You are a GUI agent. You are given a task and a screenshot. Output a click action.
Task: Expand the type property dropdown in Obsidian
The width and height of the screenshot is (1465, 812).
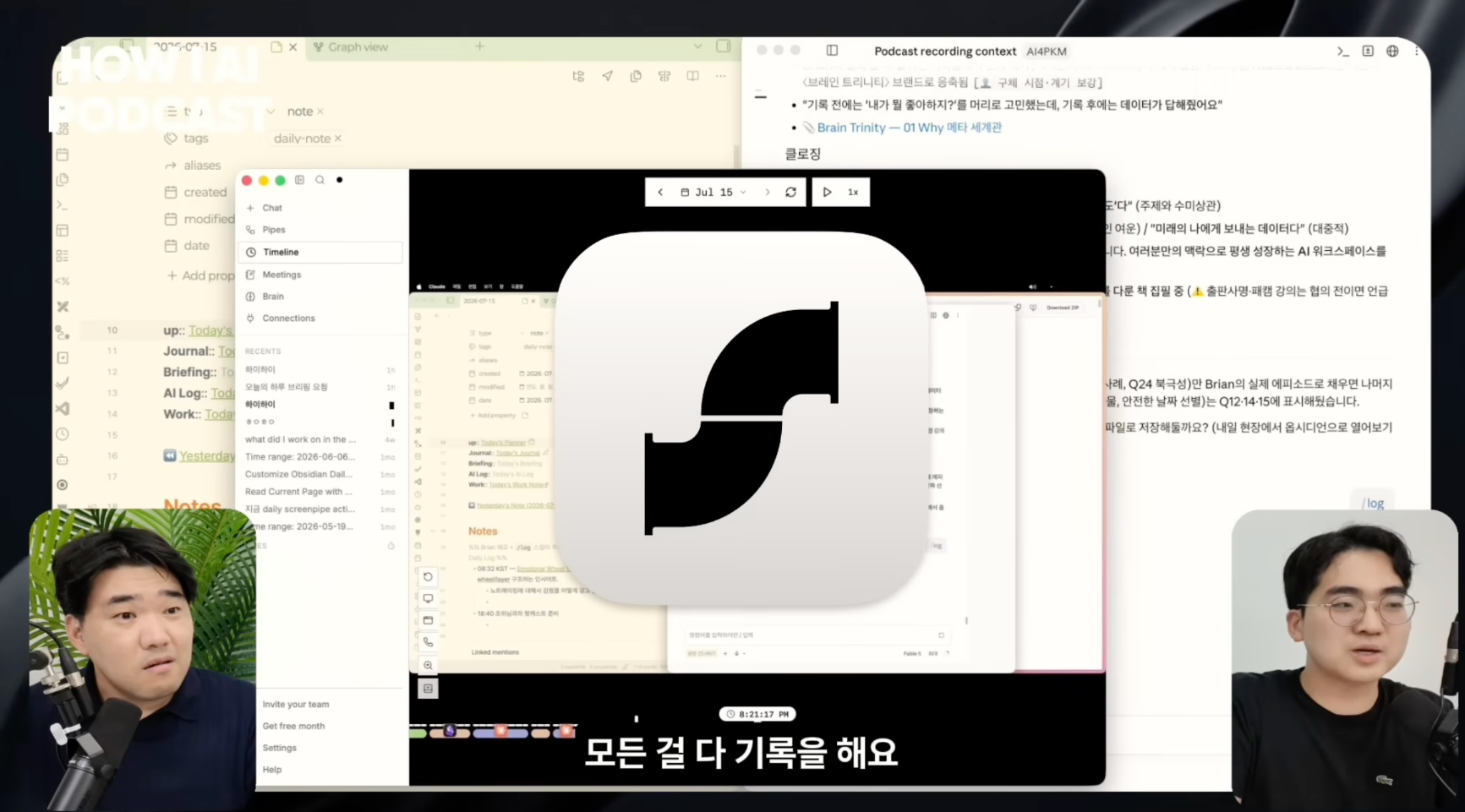271,112
